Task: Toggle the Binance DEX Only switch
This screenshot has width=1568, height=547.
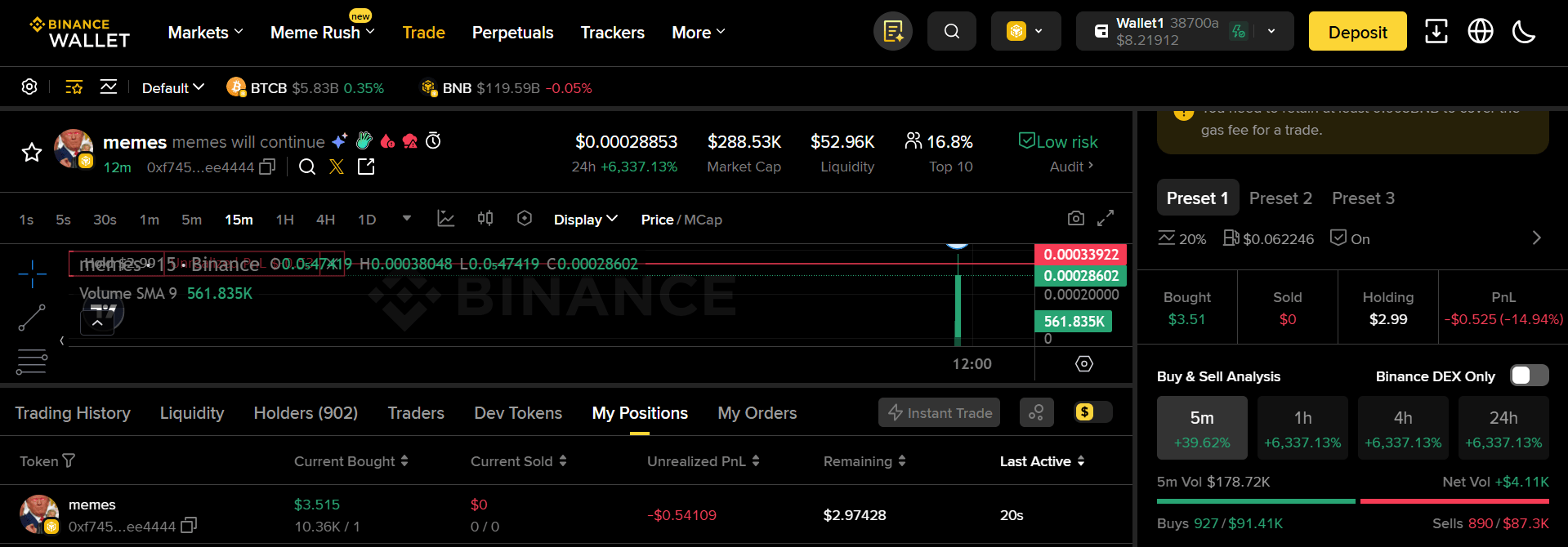Action: [x=1529, y=376]
